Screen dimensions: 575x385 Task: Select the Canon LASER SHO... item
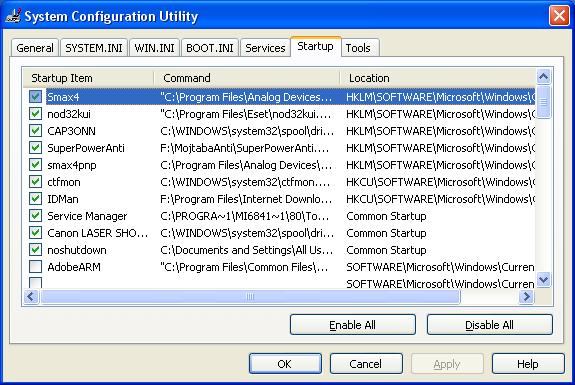[98, 233]
